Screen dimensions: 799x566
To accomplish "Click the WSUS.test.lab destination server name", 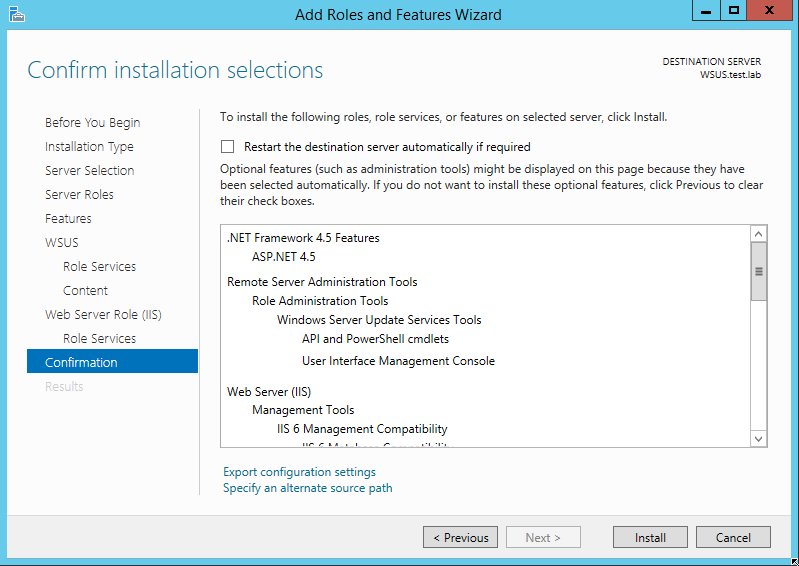I will click(x=730, y=75).
